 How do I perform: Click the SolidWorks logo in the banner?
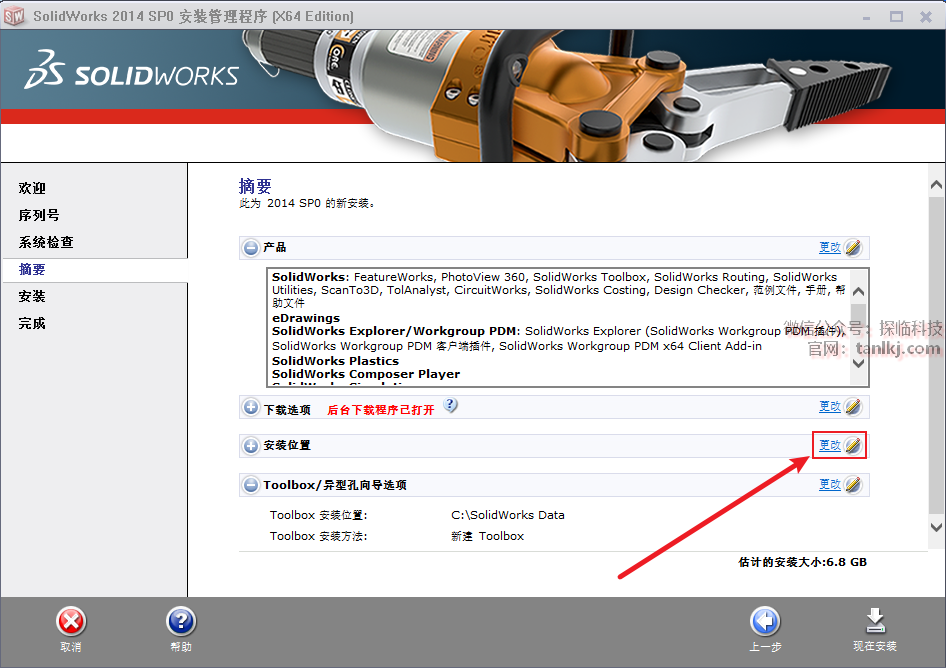tap(132, 71)
